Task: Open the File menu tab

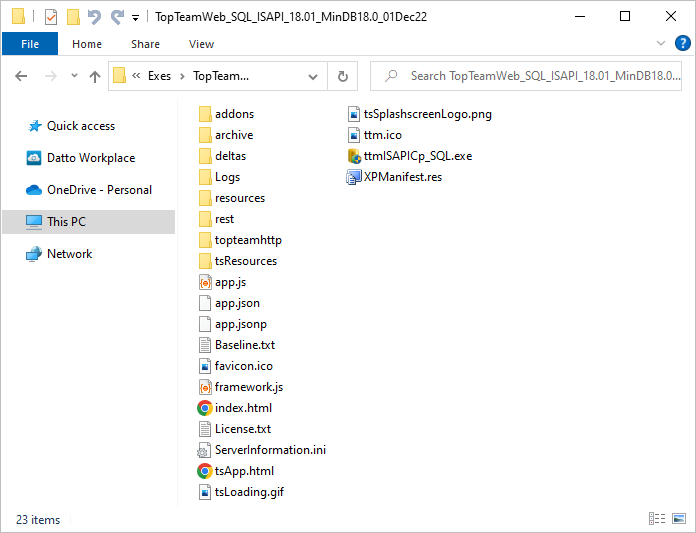Action: (30, 44)
